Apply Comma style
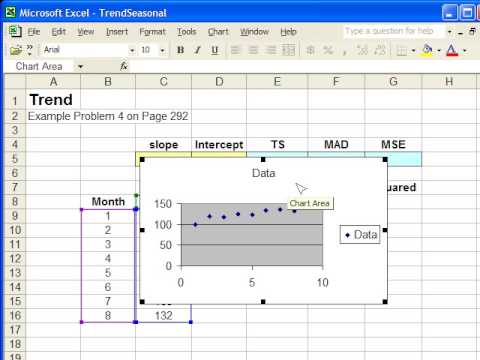Image resolution: width=480 pixels, height=360 pixels. coord(345,51)
